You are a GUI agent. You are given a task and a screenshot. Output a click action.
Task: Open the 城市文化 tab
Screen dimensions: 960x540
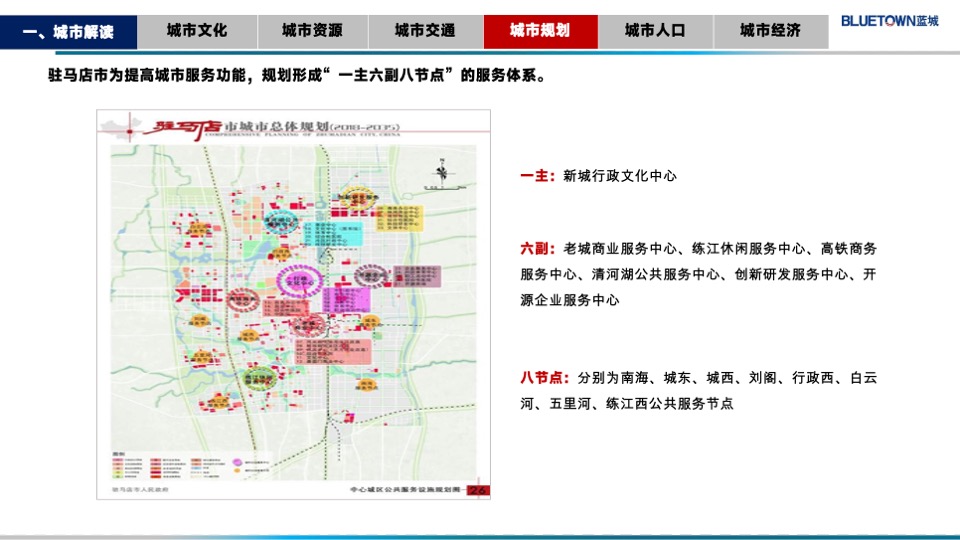196,31
